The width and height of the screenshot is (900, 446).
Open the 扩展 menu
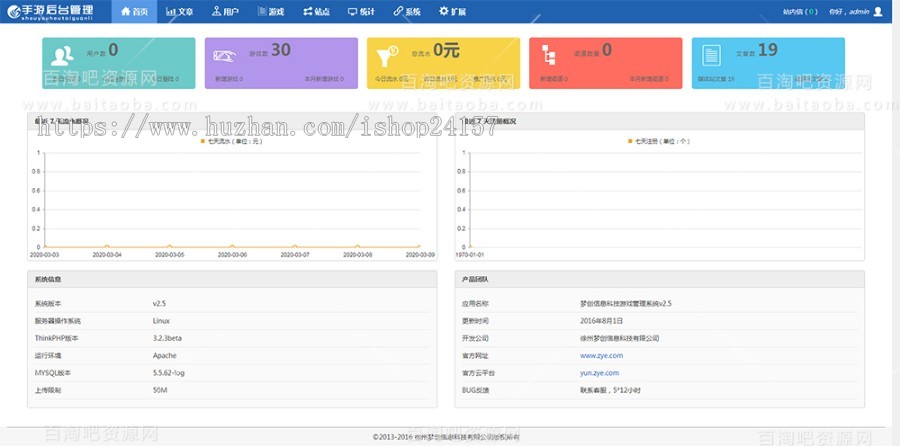[x=452, y=11]
